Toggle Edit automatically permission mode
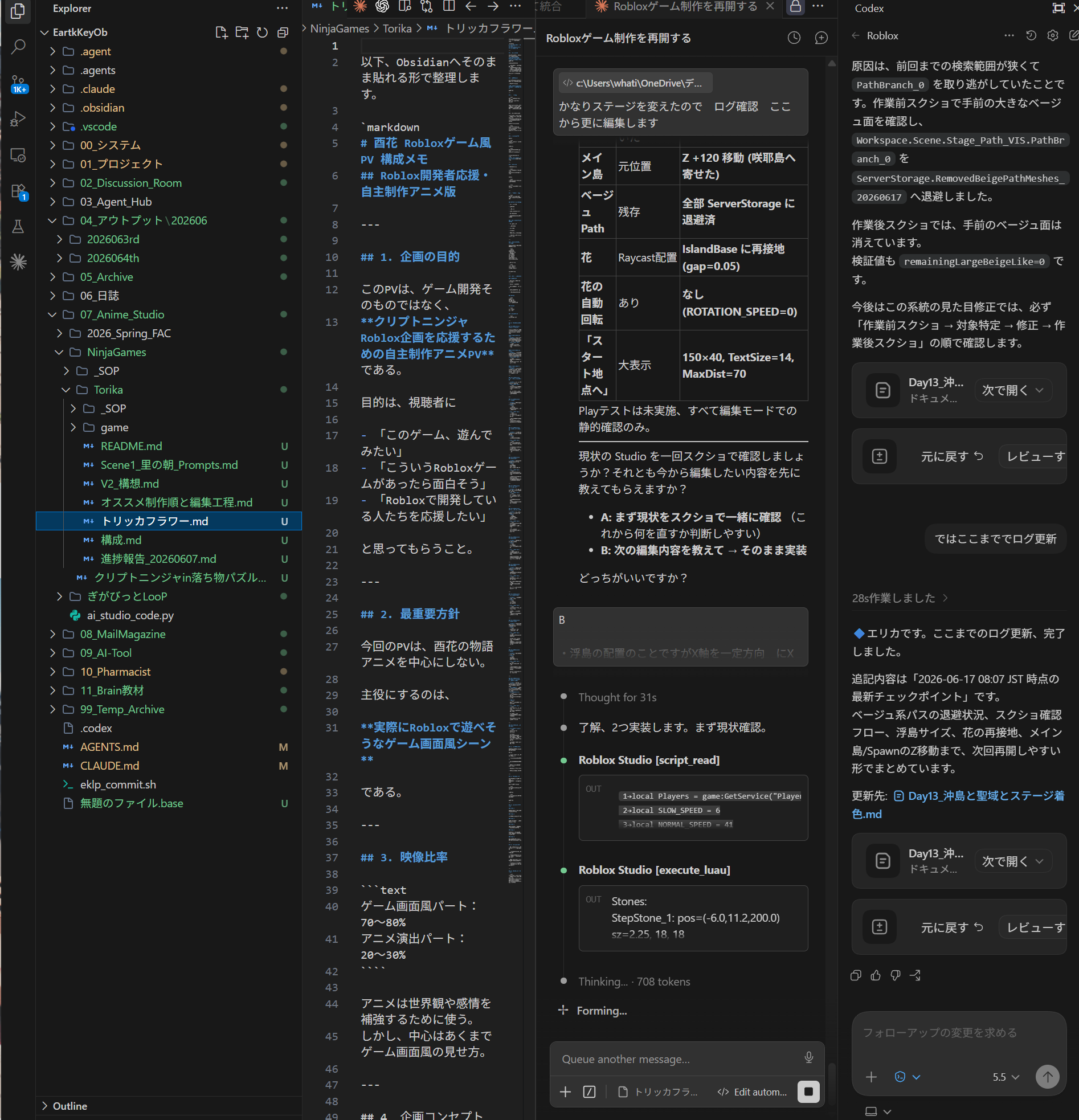The image size is (1079, 1120). tap(752, 1092)
